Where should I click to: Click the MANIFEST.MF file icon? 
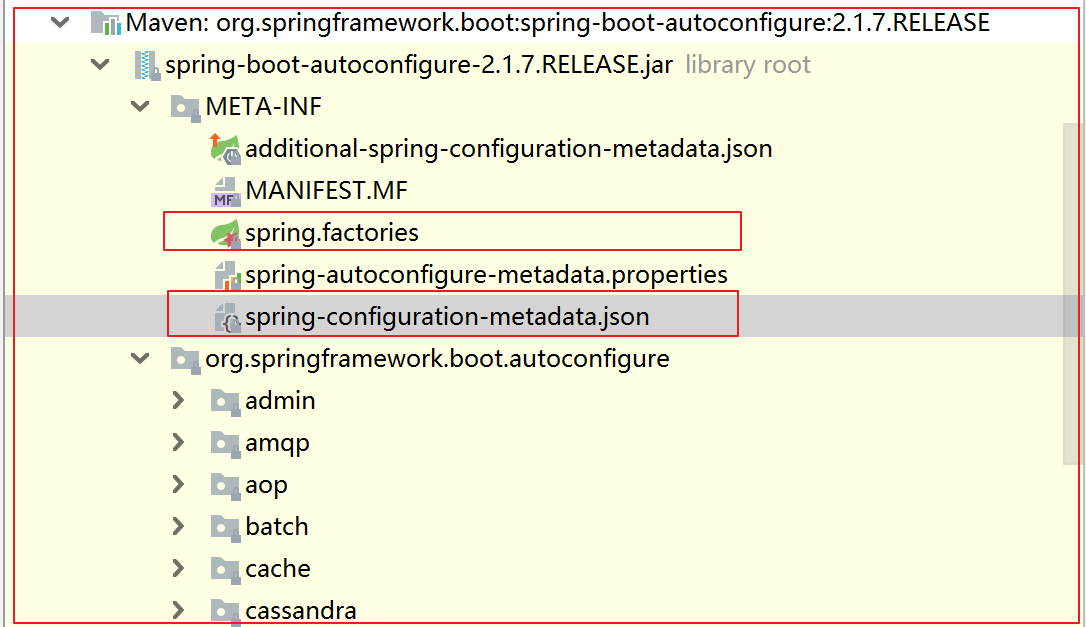(x=225, y=191)
